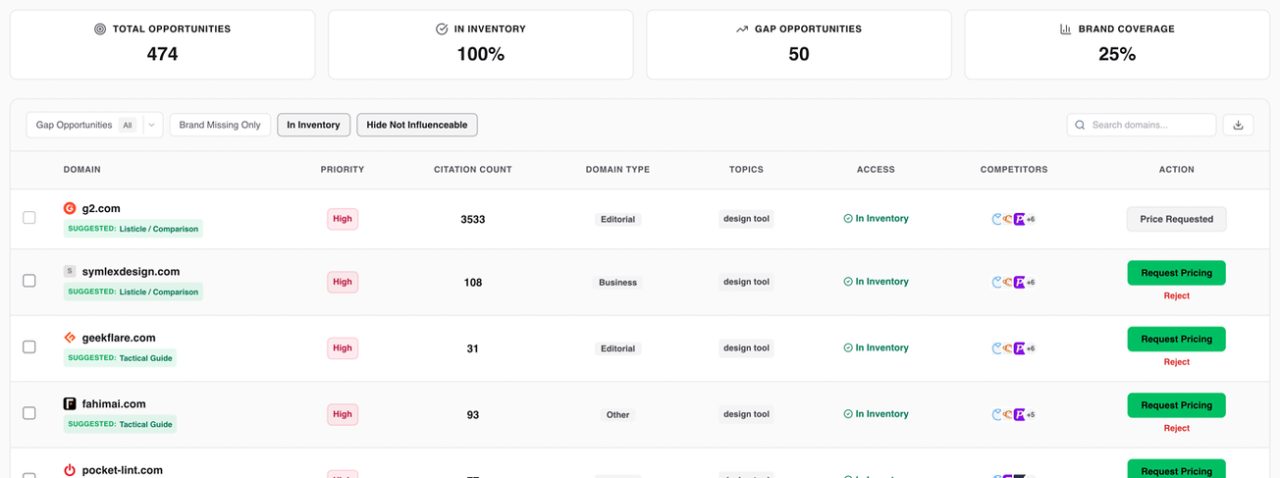Toggle Hide Not Influenceable filter
Image resolution: width=1280 pixels, height=478 pixels.
[x=417, y=125]
